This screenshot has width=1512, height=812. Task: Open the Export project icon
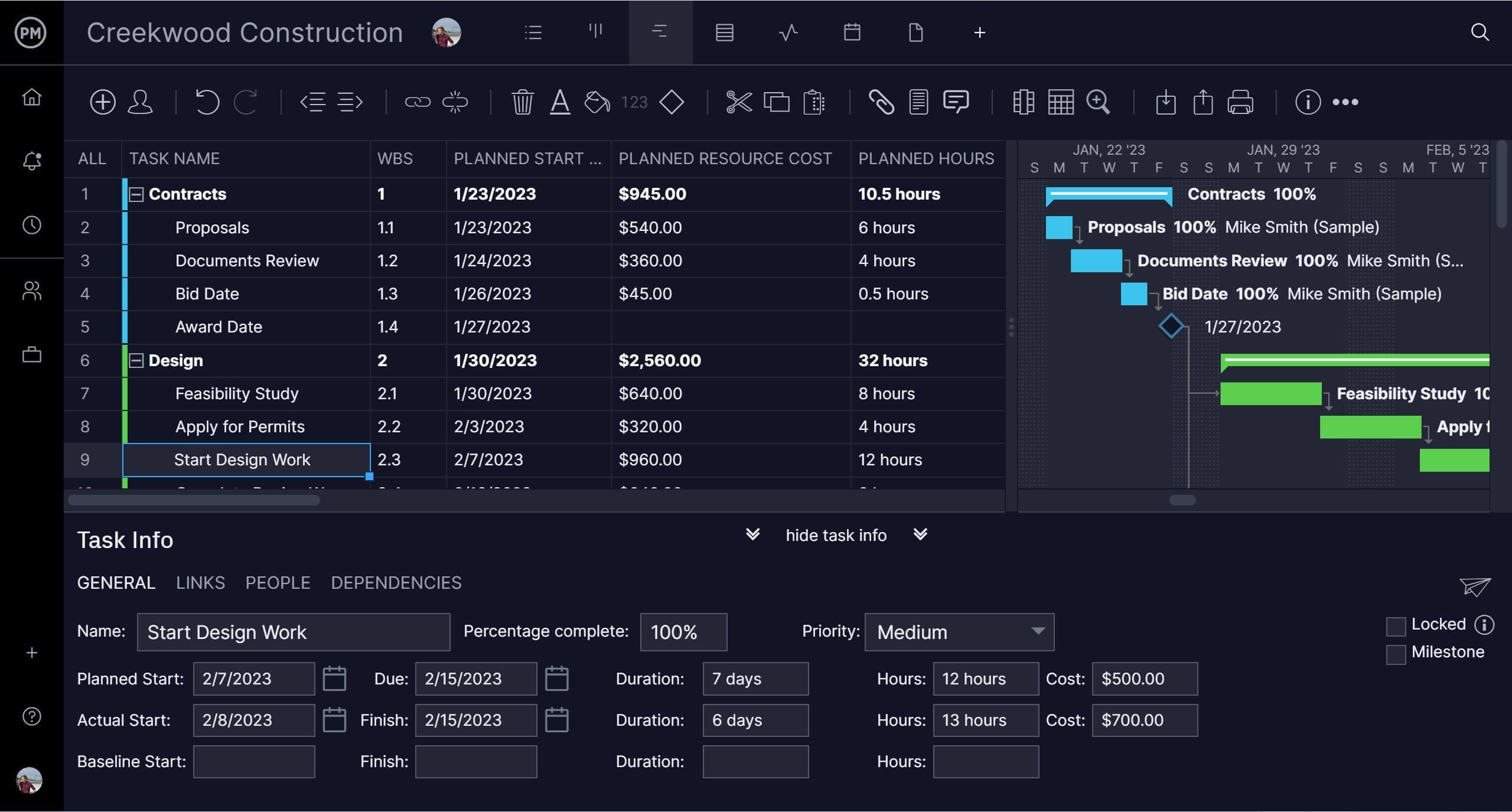pos(1202,101)
